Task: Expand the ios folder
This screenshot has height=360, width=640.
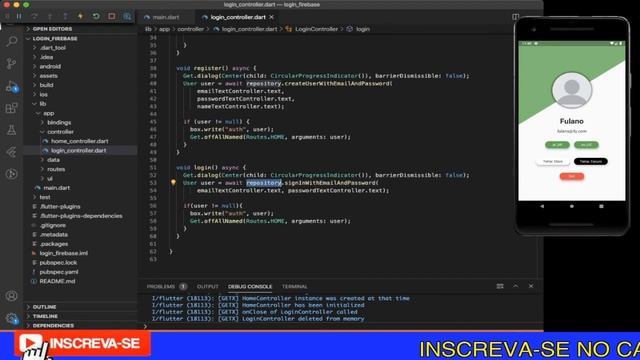Action: [43, 94]
